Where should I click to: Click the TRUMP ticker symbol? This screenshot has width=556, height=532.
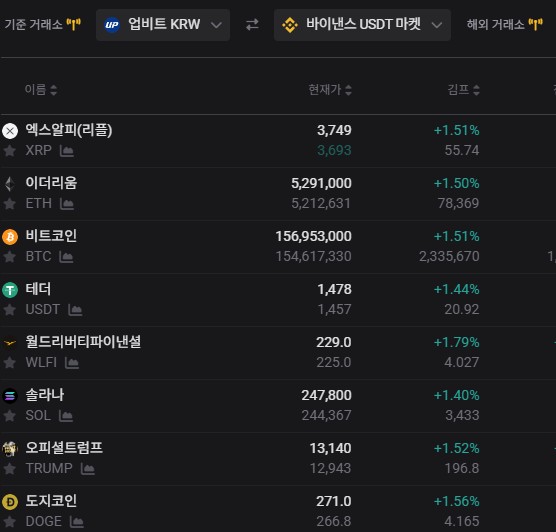tap(49, 469)
